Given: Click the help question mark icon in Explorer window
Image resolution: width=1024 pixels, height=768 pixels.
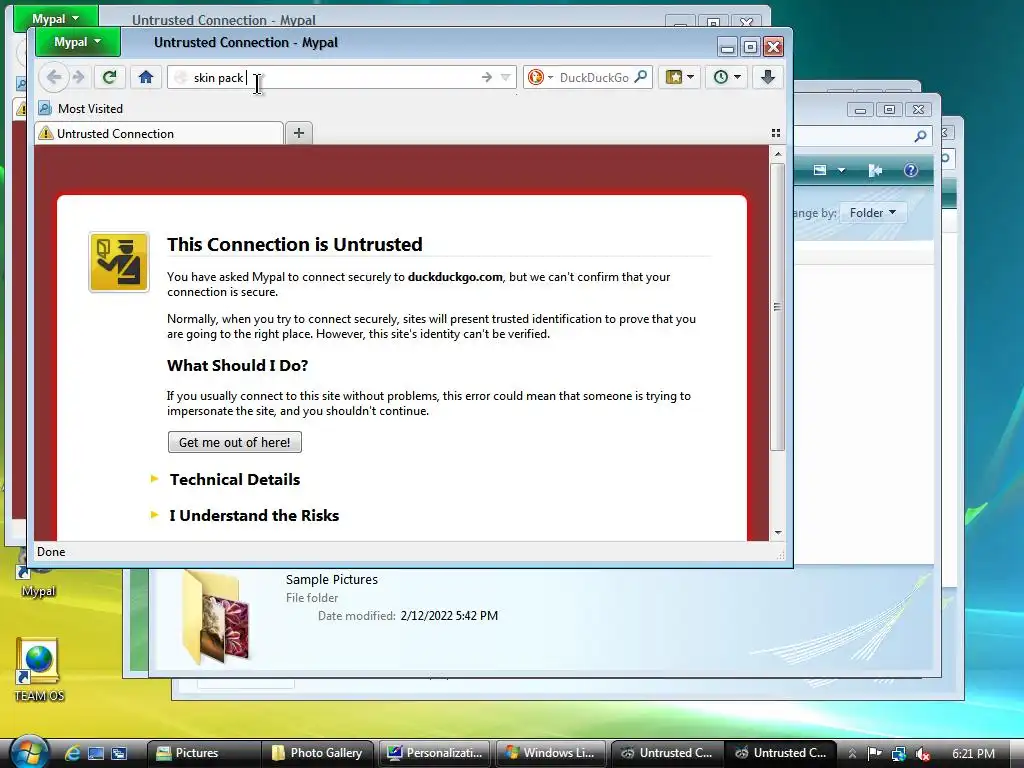Looking at the screenshot, I should [x=911, y=170].
